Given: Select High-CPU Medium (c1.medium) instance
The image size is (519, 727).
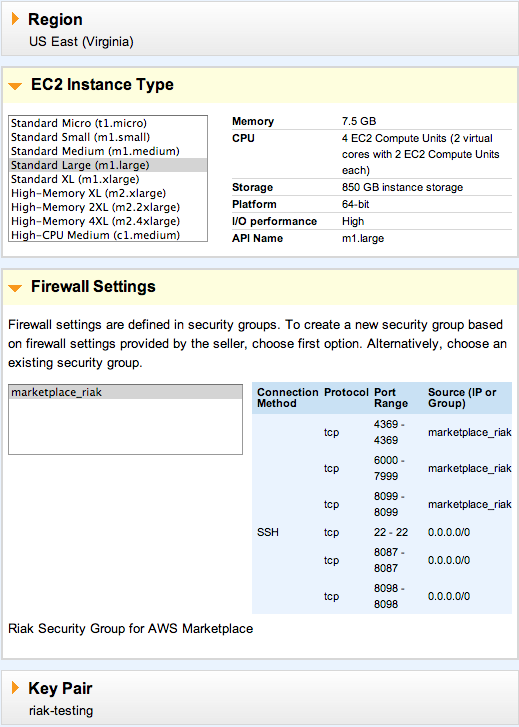Looking at the screenshot, I should tap(108, 235).
